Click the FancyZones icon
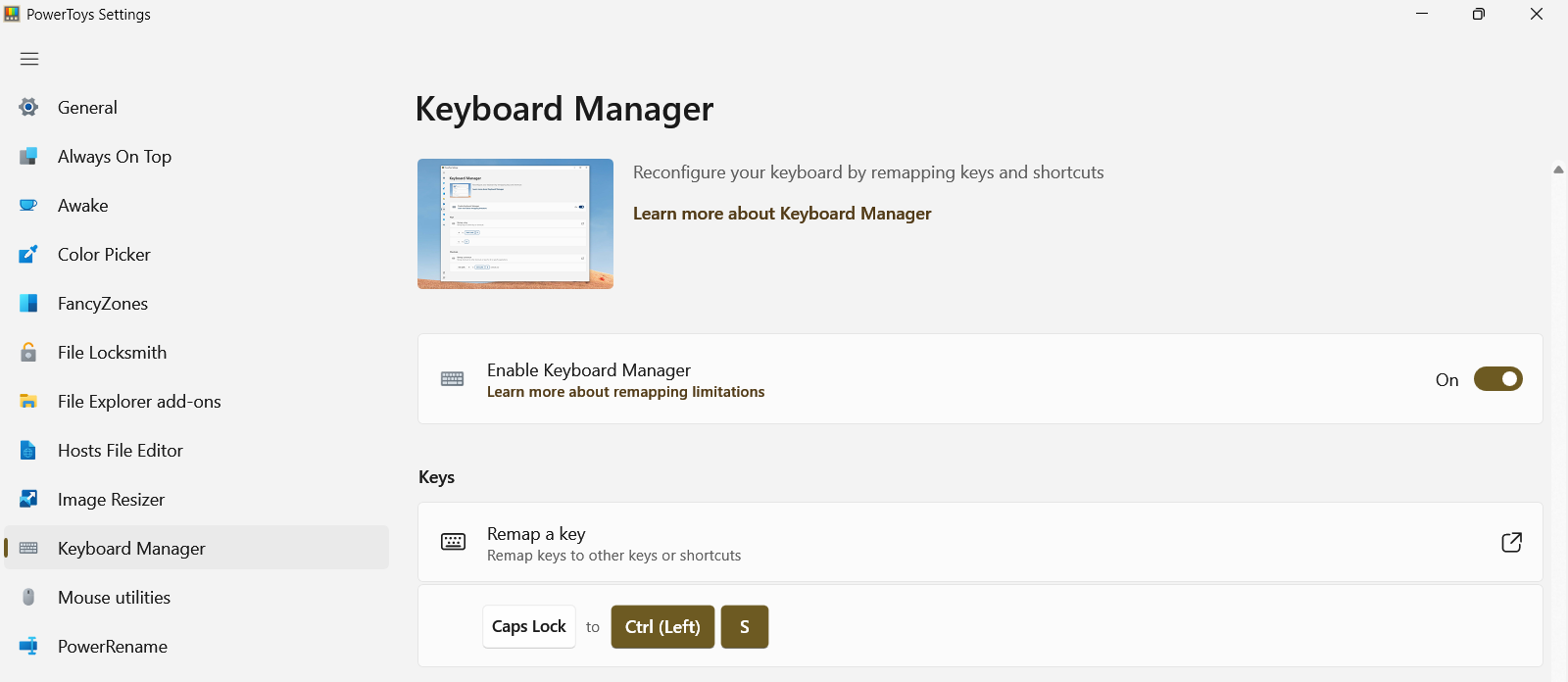 [28, 304]
